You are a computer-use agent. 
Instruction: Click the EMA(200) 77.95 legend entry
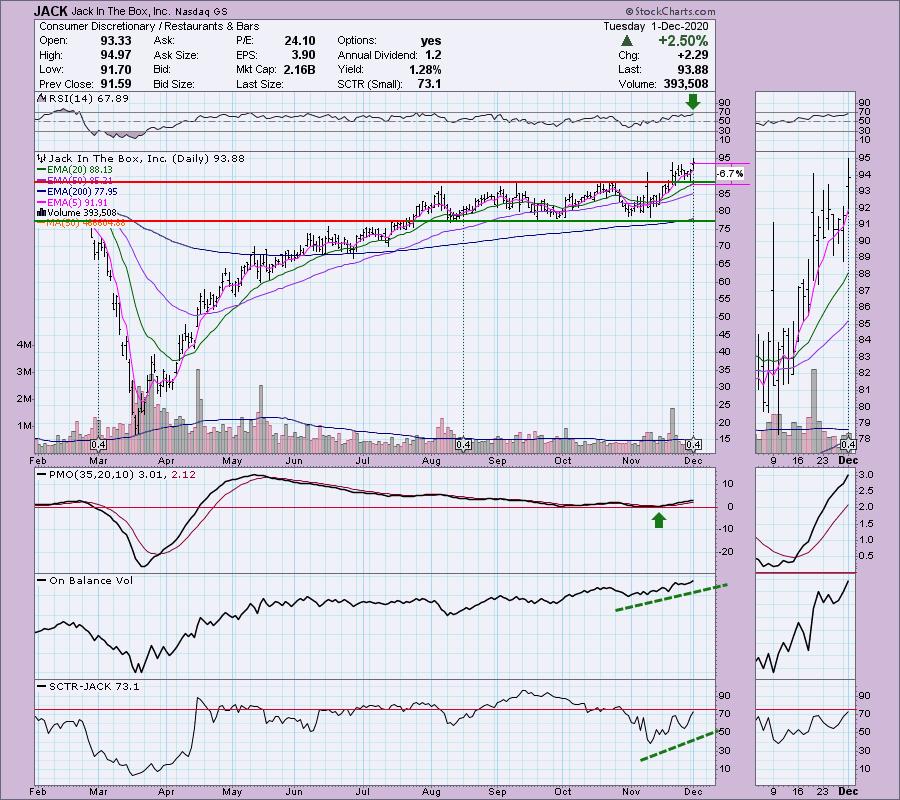click(x=82, y=192)
